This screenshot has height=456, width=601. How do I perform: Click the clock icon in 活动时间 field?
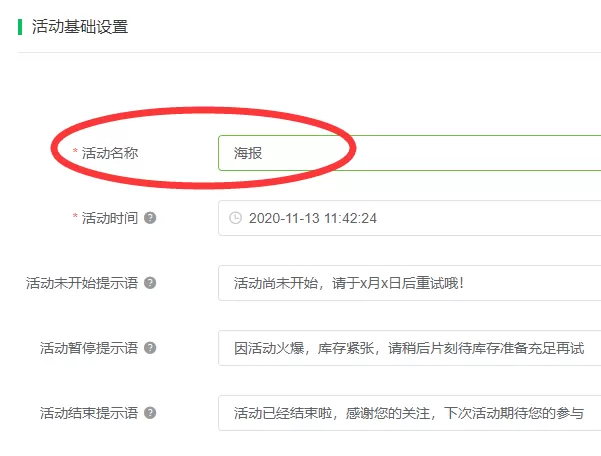[x=235, y=218]
